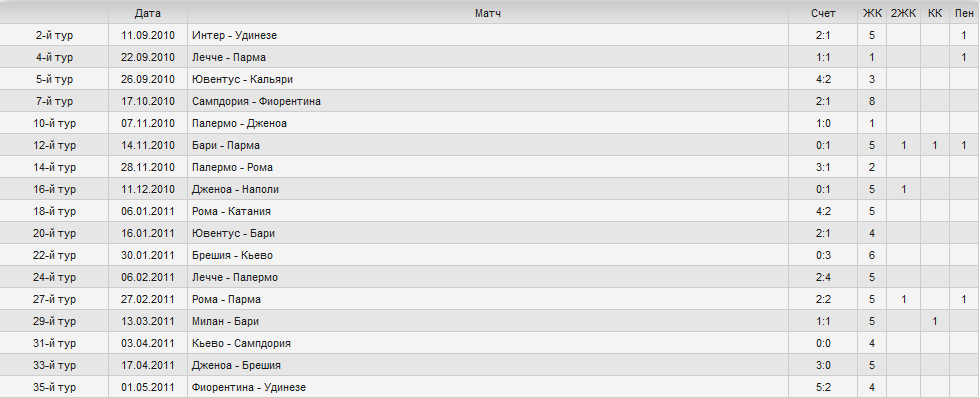Click the date 30.01.2011
The width and height of the screenshot is (980, 398).
click(x=148, y=256)
